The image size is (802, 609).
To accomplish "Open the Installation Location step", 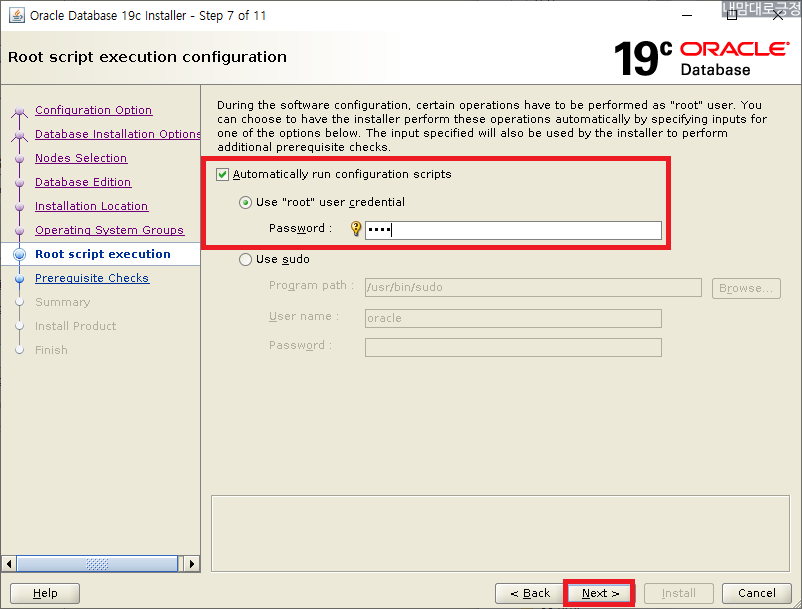I will point(92,206).
